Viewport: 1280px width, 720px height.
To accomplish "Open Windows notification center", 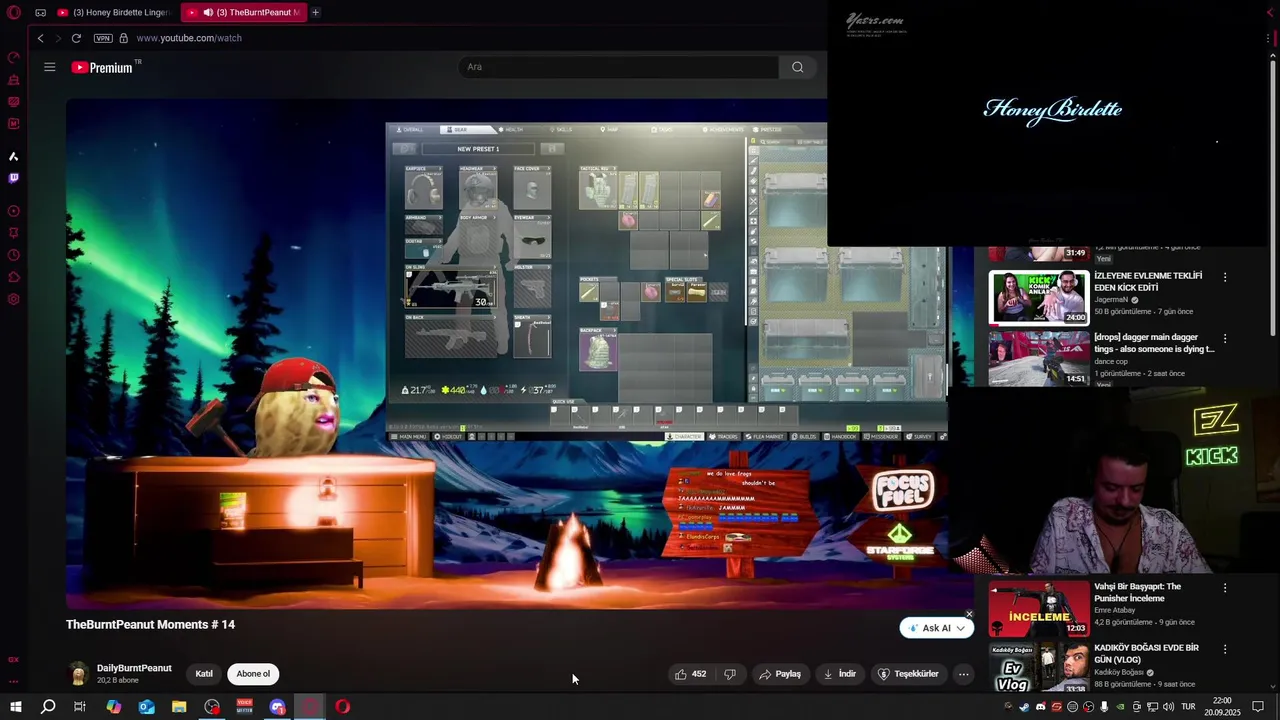I will tap(1258, 707).
